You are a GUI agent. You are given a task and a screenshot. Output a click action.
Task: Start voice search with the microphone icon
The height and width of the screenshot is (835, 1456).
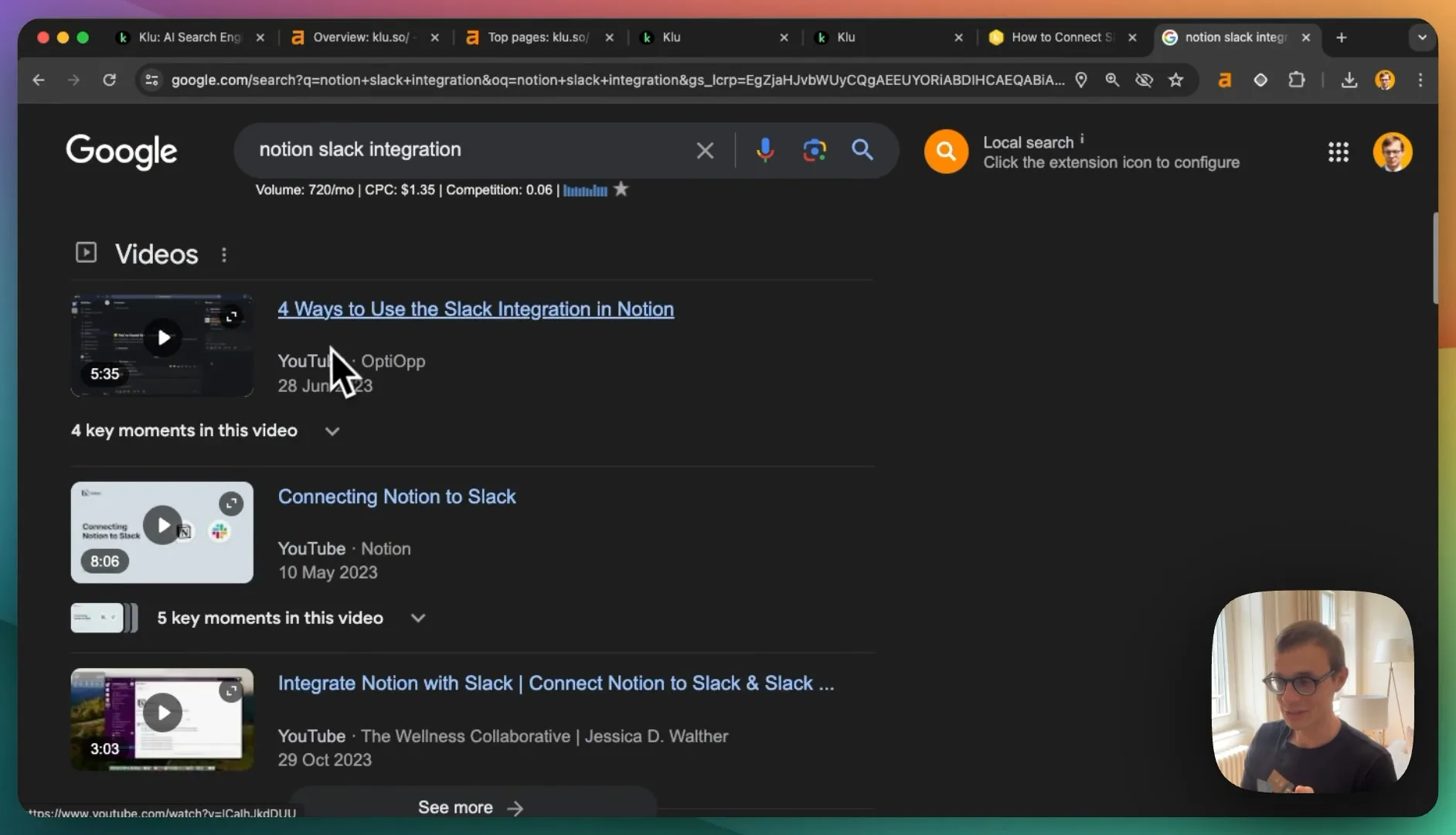click(x=765, y=150)
